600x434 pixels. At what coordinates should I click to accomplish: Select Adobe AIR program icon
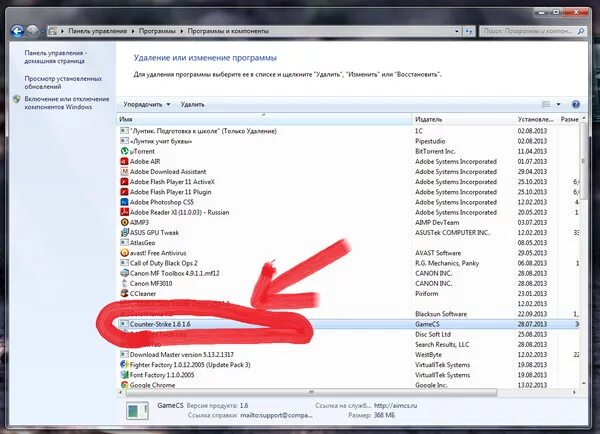click(x=124, y=161)
